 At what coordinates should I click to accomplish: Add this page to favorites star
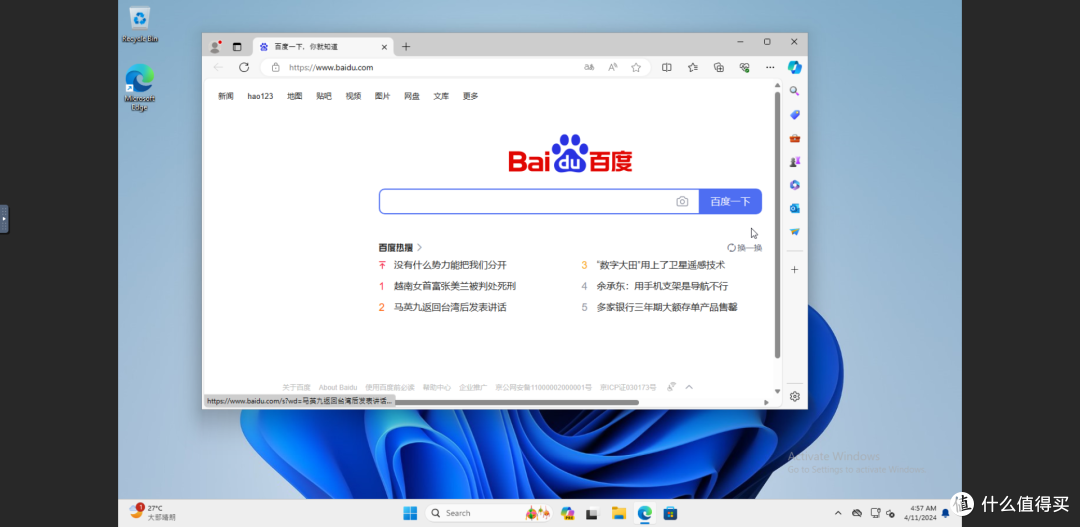point(636,68)
